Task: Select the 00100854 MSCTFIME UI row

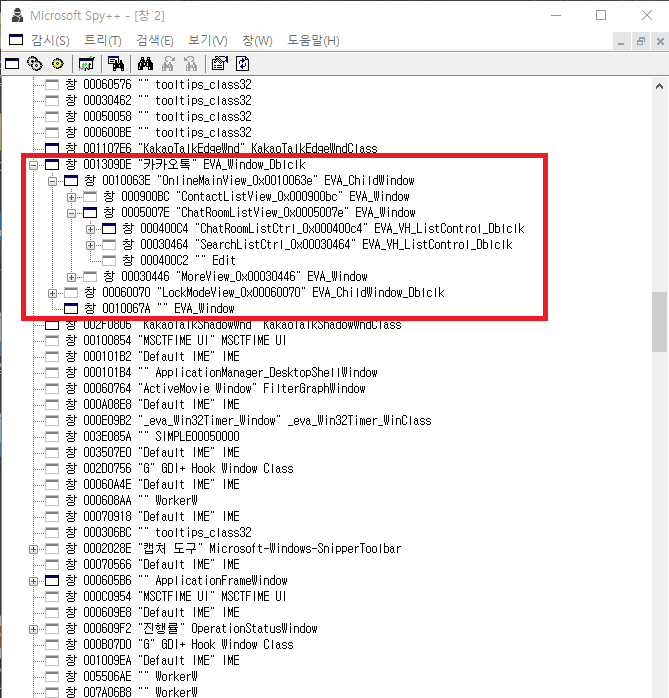Action: point(176,341)
